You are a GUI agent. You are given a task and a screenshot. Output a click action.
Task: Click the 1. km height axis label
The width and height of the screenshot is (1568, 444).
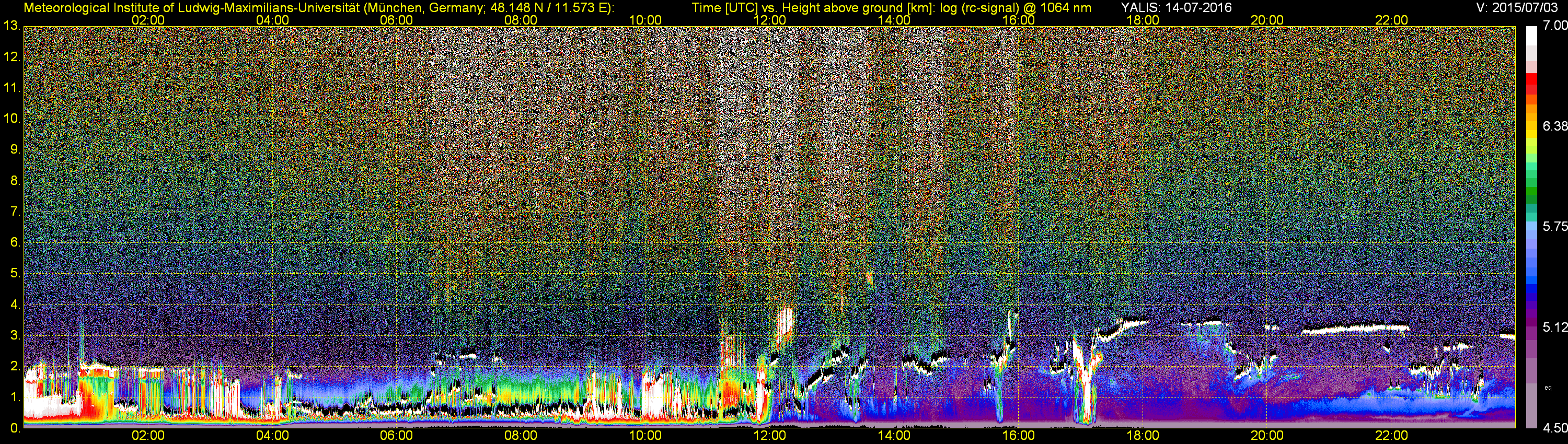tap(15, 397)
